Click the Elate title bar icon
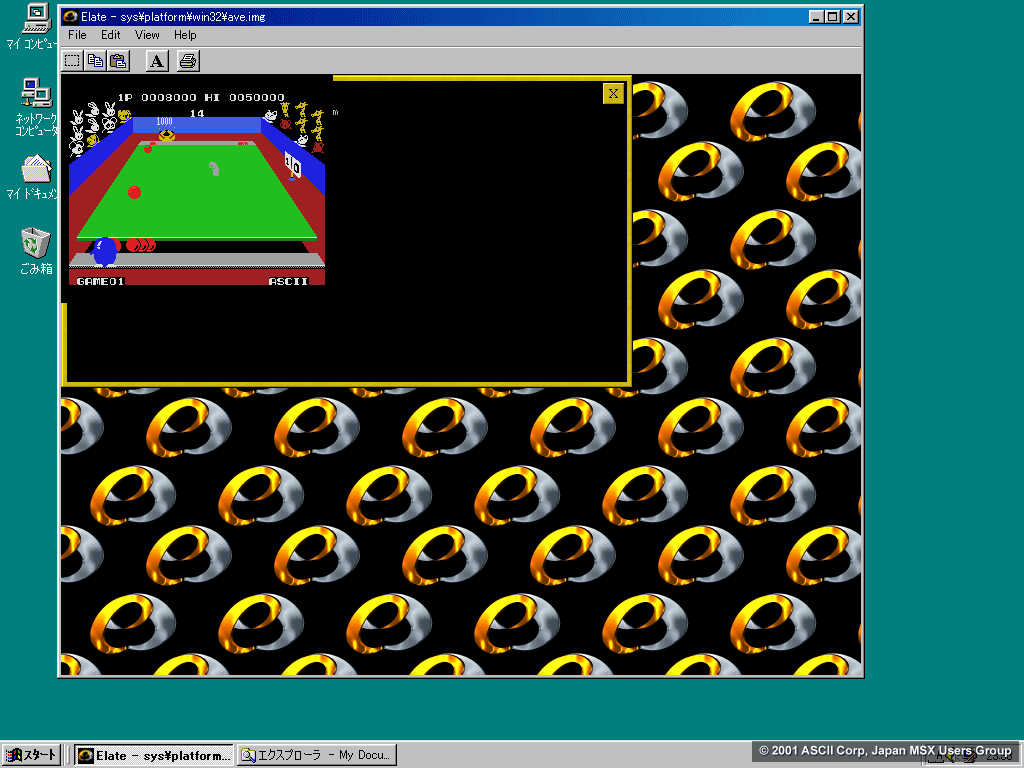Image resolution: width=1024 pixels, height=768 pixels. click(71, 16)
